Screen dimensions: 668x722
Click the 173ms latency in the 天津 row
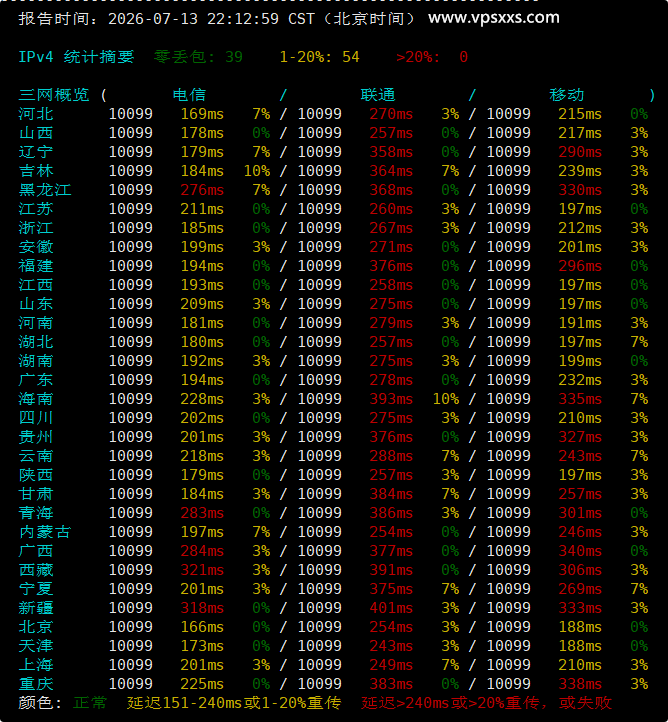(202, 646)
